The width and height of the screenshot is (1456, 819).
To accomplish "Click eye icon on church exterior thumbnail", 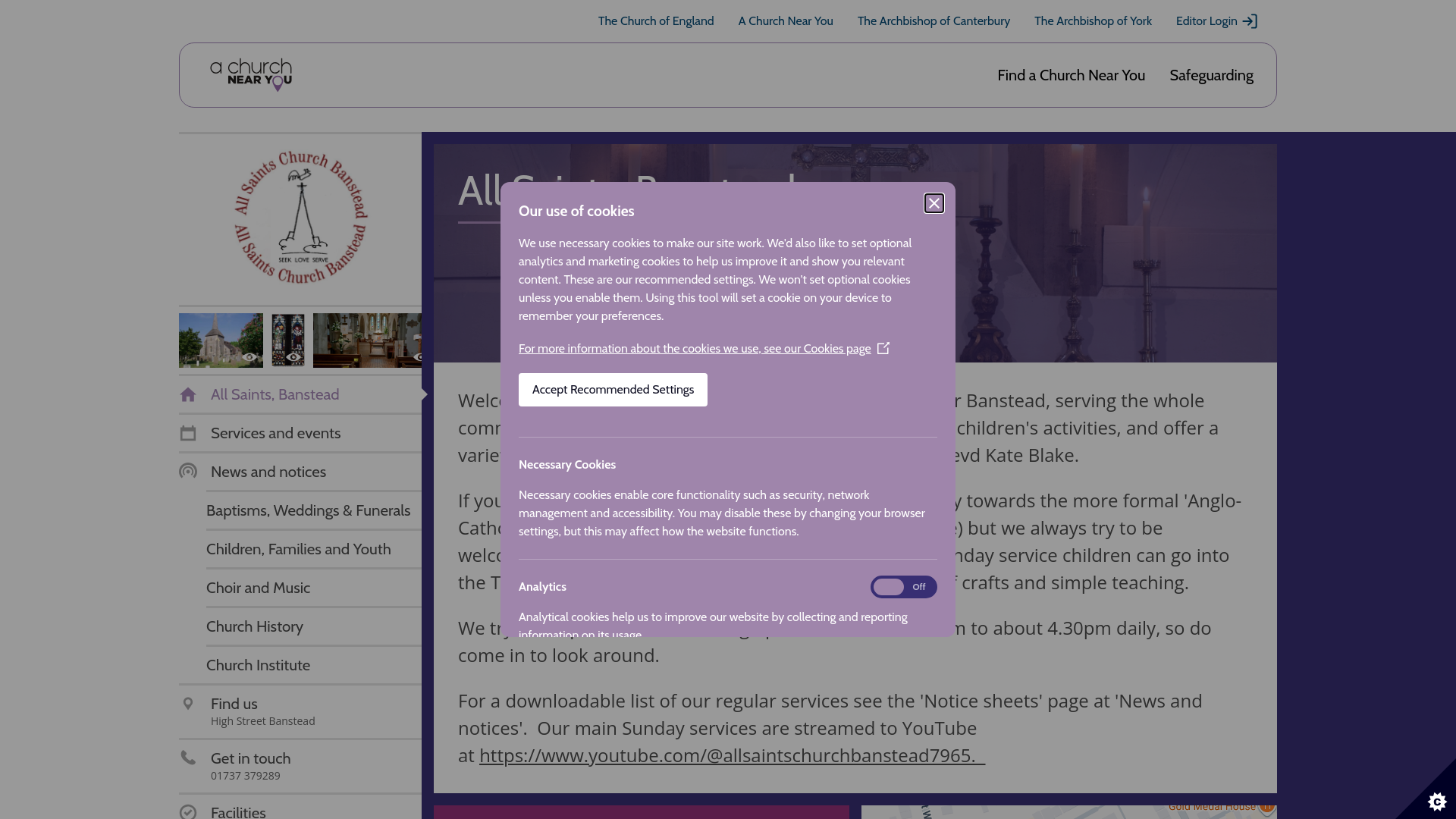I will click(x=249, y=357).
